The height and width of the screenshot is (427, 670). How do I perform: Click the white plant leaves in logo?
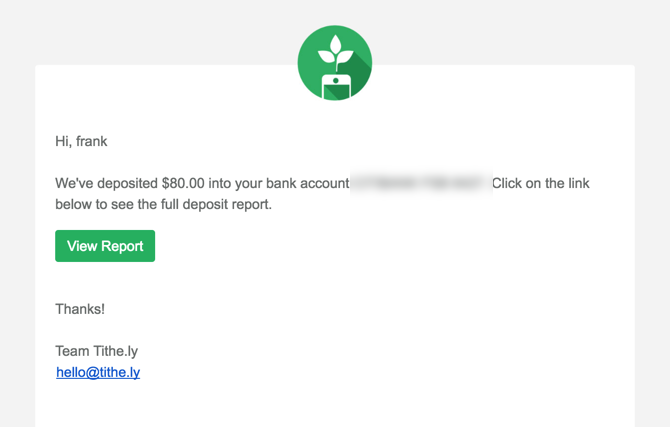334,50
